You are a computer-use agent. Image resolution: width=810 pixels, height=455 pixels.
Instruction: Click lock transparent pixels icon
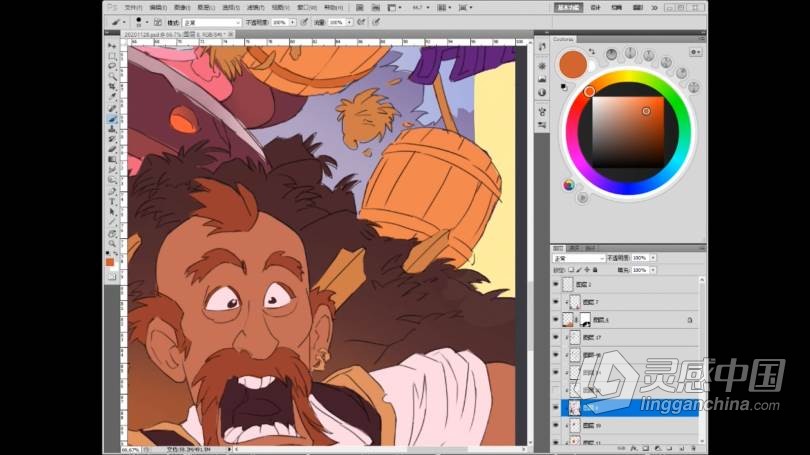click(x=571, y=270)
